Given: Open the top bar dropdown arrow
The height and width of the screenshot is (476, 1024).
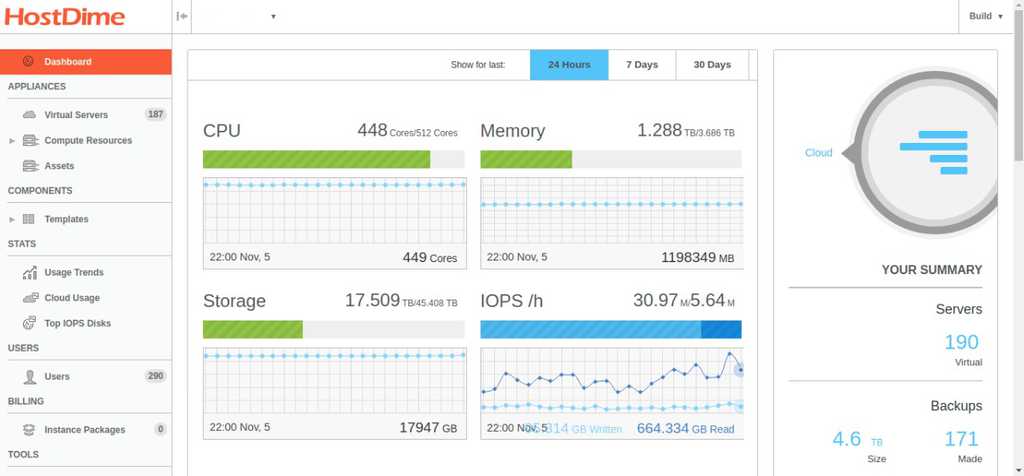Looking at the screenshot, I should tap(273, 16).
